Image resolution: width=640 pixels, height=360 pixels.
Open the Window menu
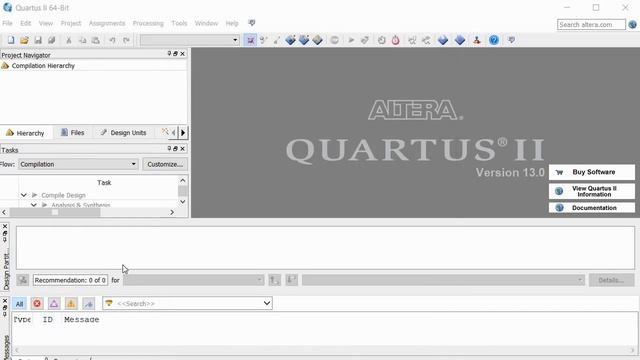(x=206, y=23)
